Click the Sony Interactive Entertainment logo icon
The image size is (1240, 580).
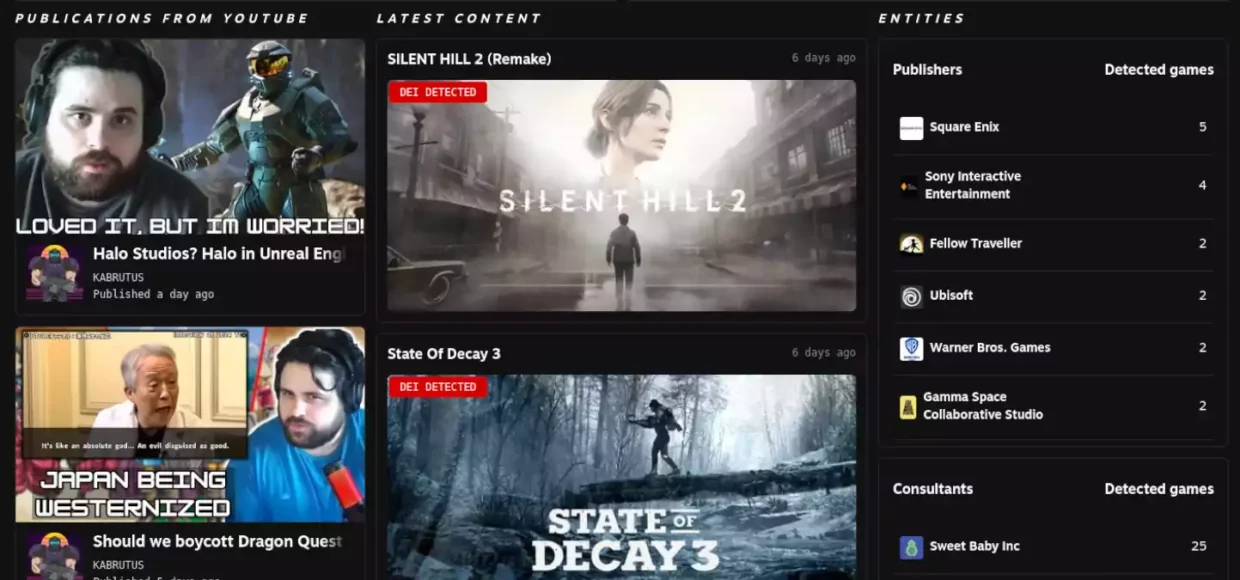(x=909, y=185)
